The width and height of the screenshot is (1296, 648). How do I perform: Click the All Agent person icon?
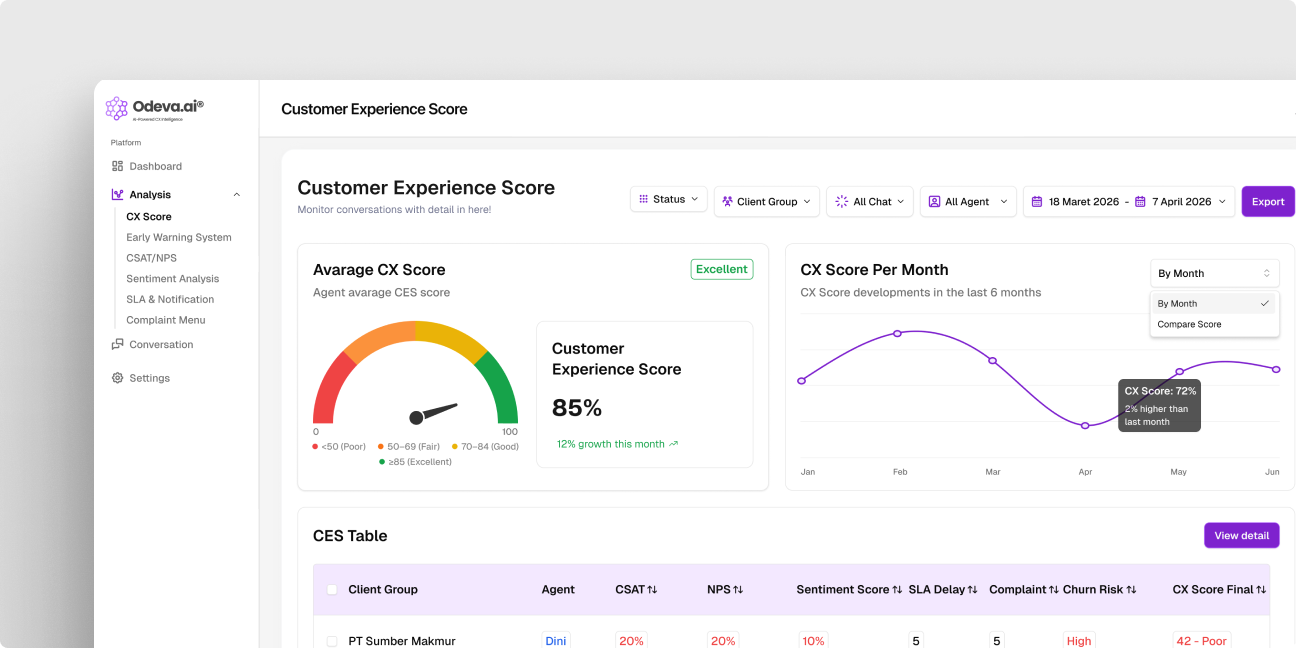(x=935, y=201)
